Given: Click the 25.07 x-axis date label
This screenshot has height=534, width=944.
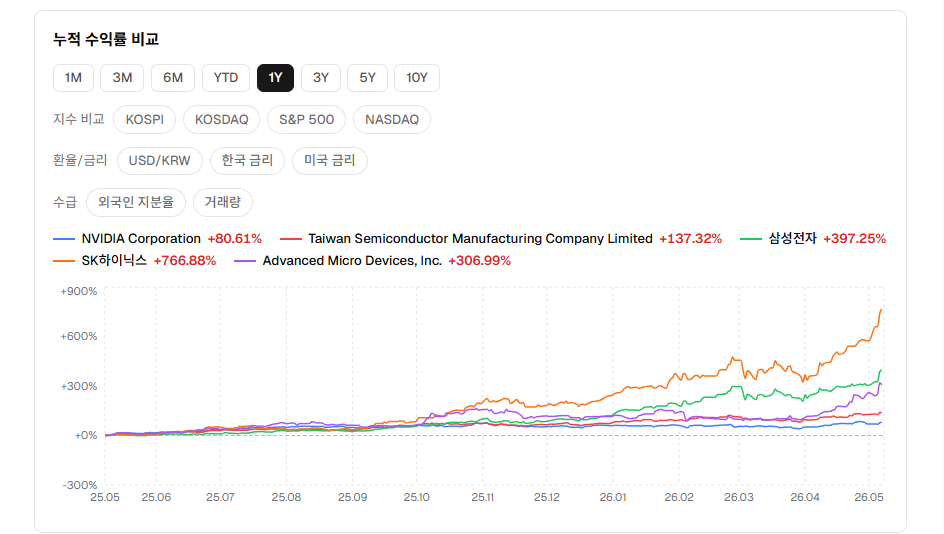Looking at the screenshot, I should click(x=220, y=497).
